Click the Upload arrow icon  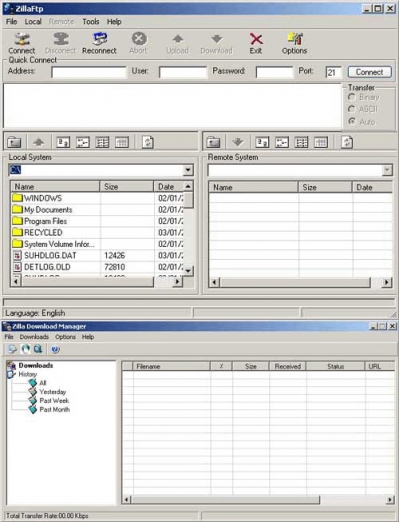pyautogui.click(x=178, y=39)
